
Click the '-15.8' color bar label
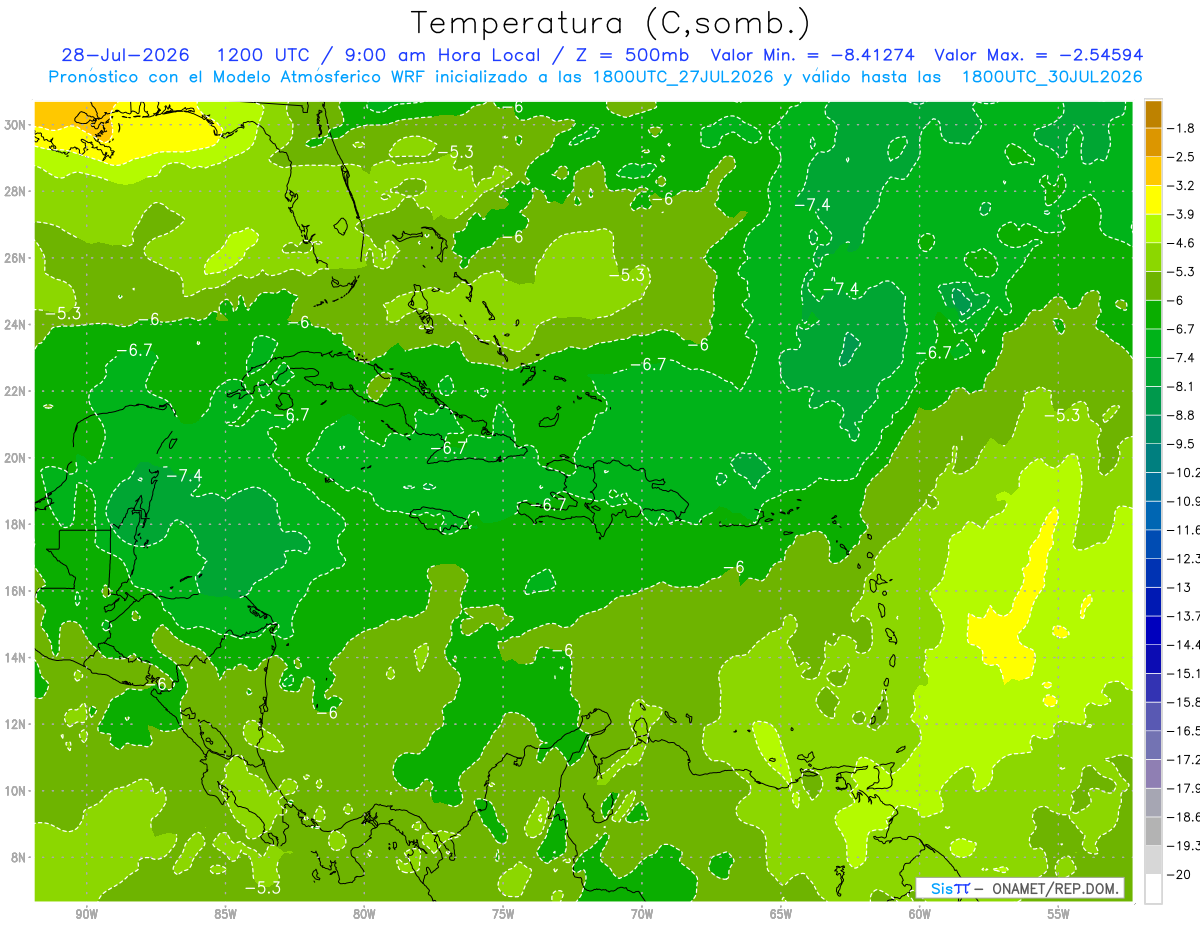[x=1184, y=702]
